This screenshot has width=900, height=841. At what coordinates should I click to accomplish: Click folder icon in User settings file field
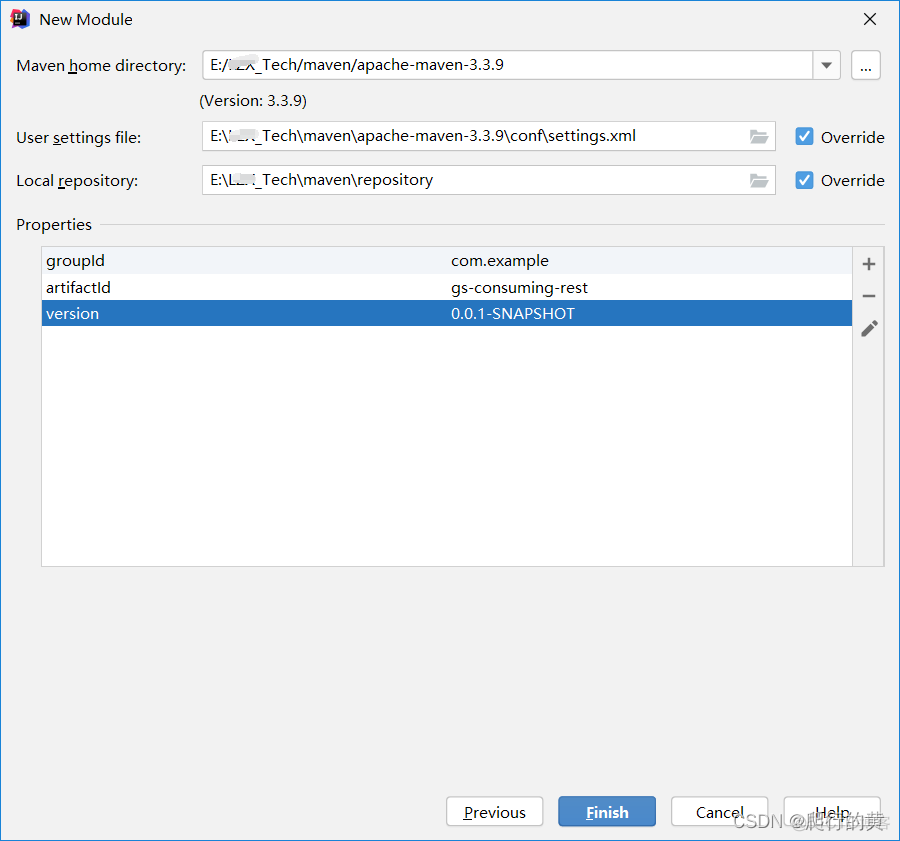[759, 137]
